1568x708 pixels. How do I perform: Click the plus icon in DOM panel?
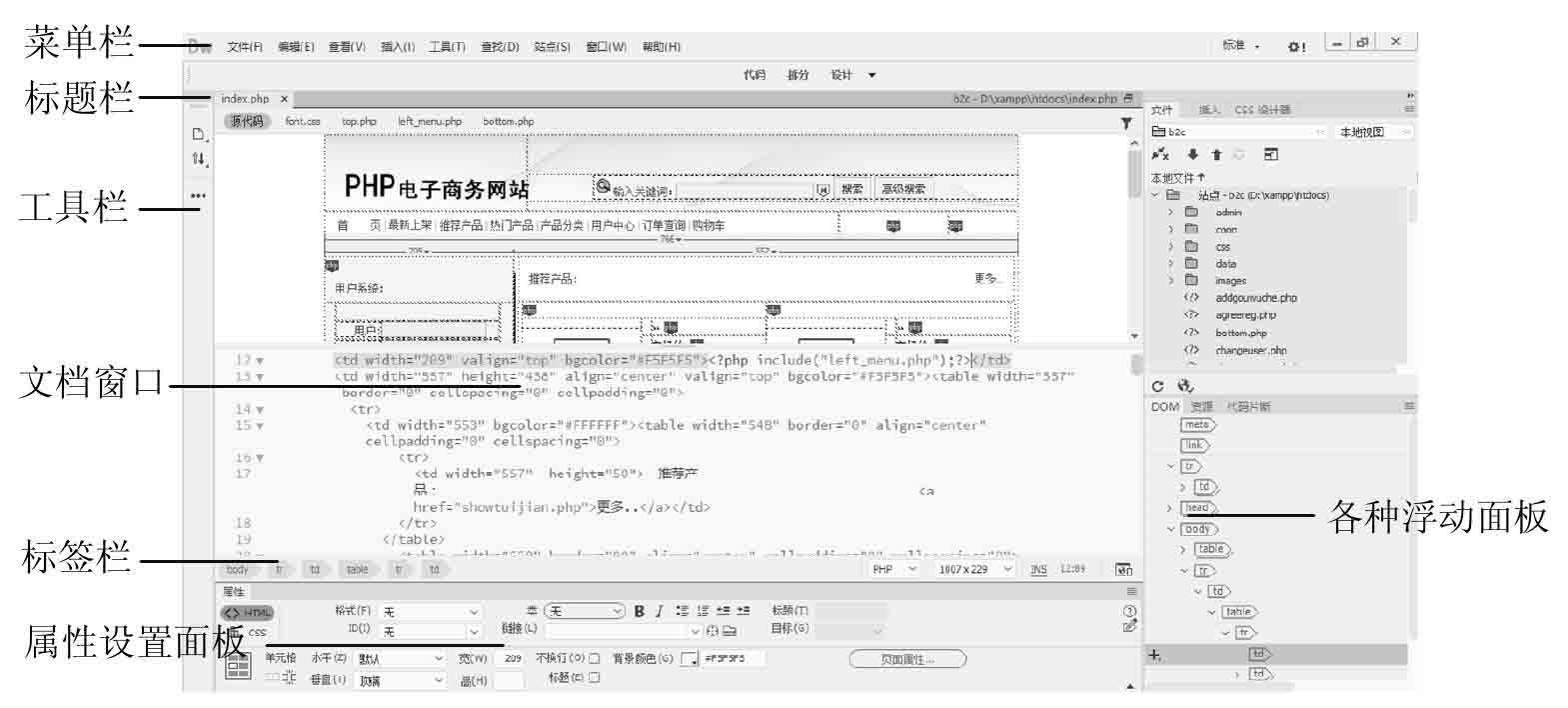point(1154,655)
